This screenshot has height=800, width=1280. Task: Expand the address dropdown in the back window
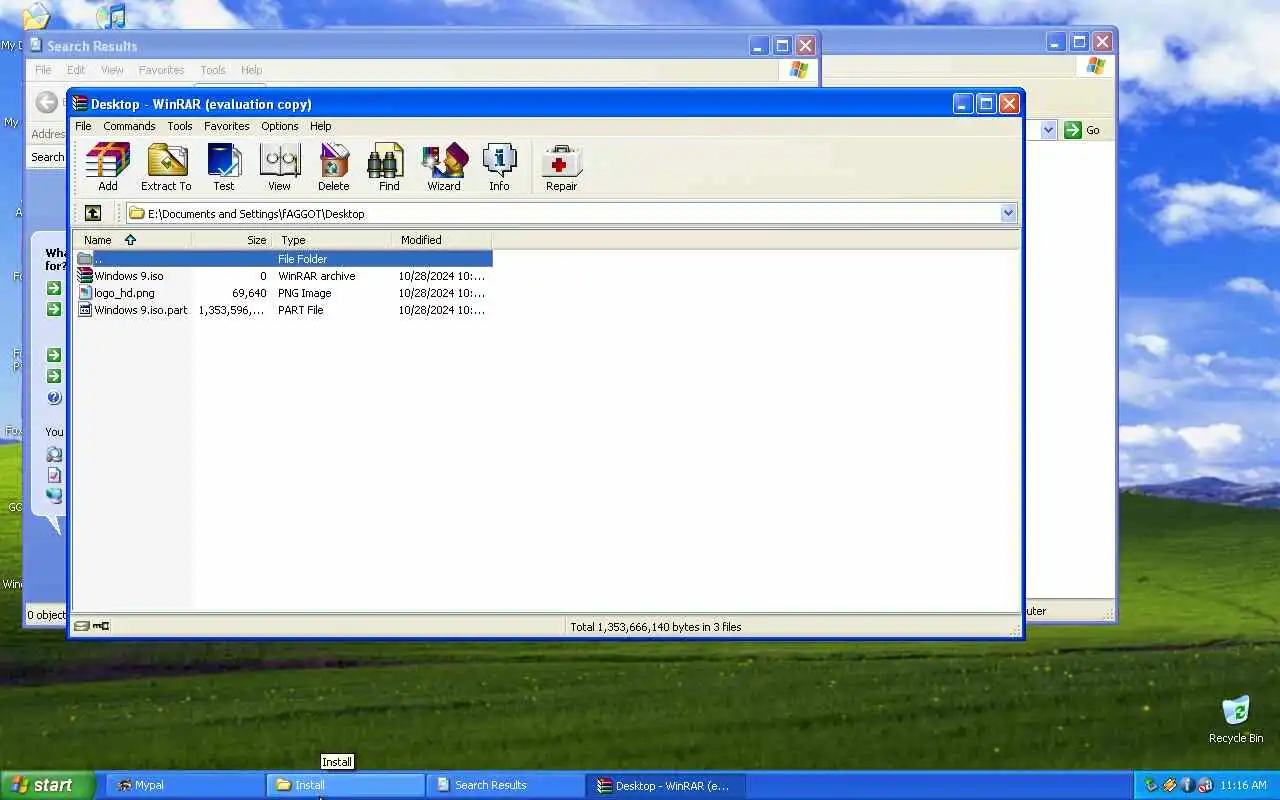point(1048,130)
